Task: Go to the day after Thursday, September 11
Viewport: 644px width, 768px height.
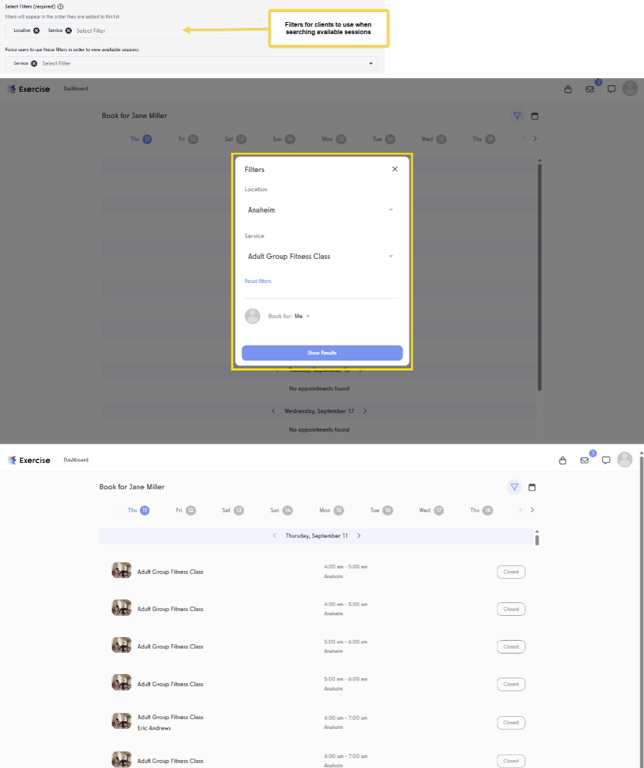Action: coord(359,536)
